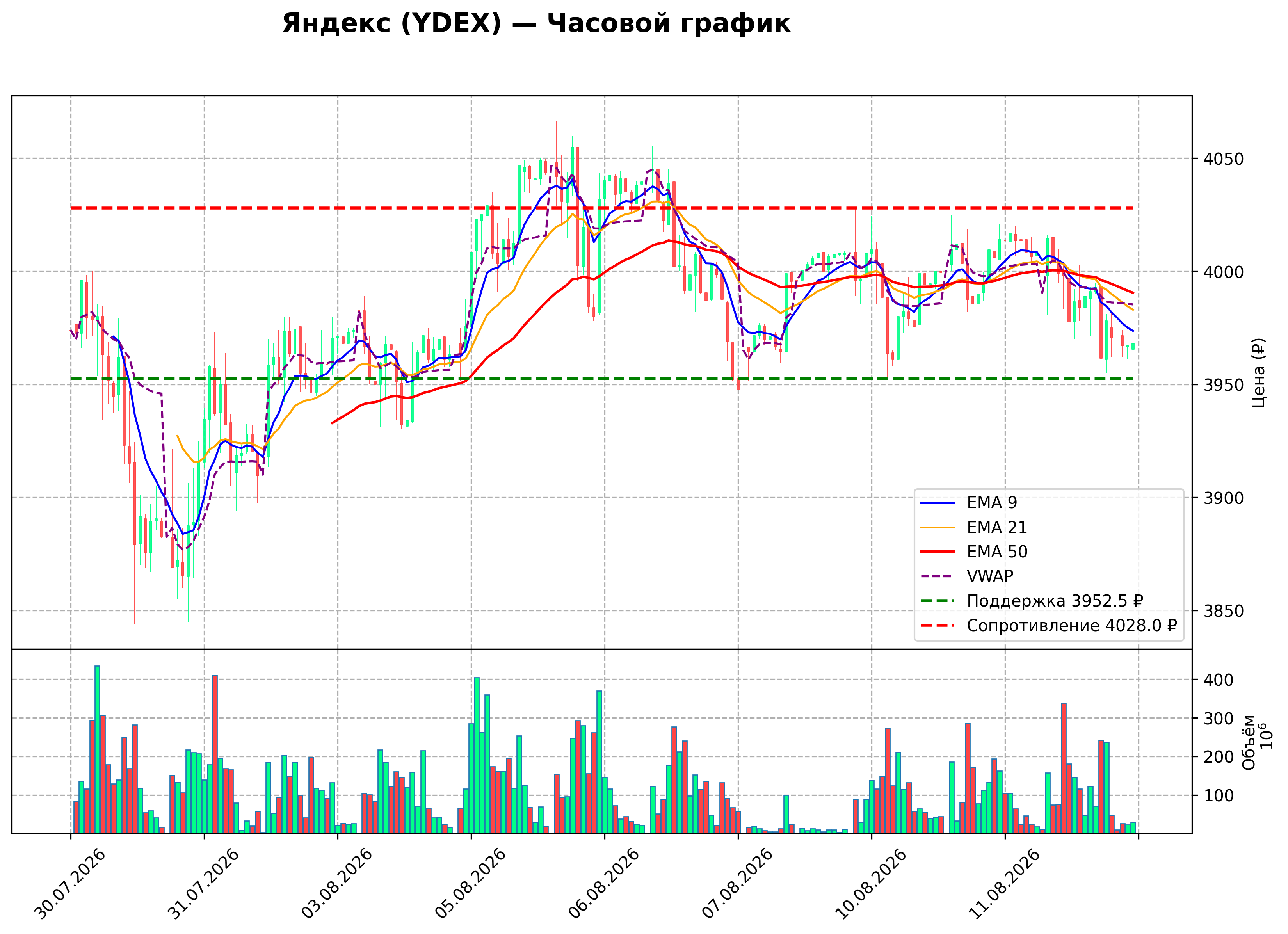Select the EMA 21 legend entry

973,527
